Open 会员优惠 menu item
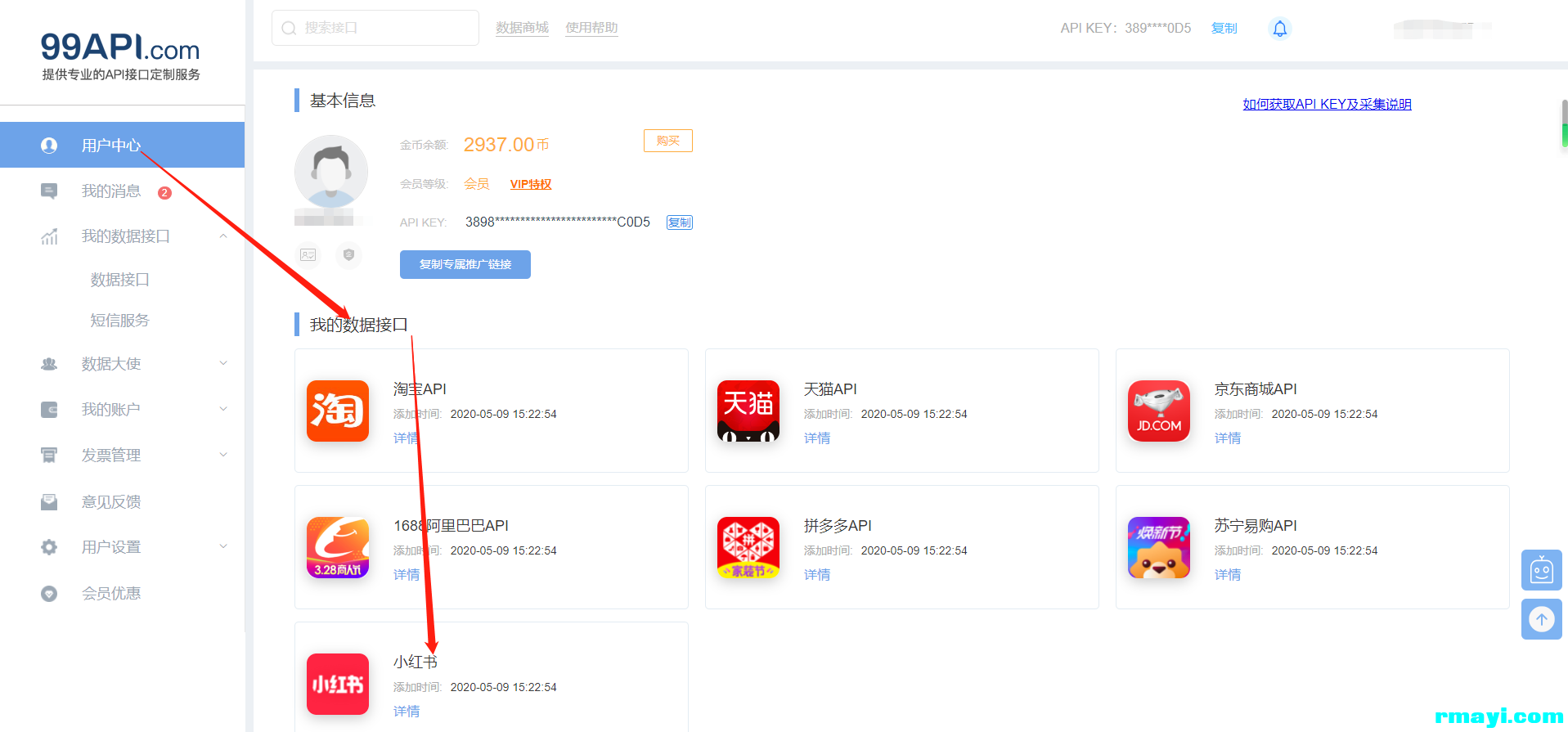 tap(111, 594)
